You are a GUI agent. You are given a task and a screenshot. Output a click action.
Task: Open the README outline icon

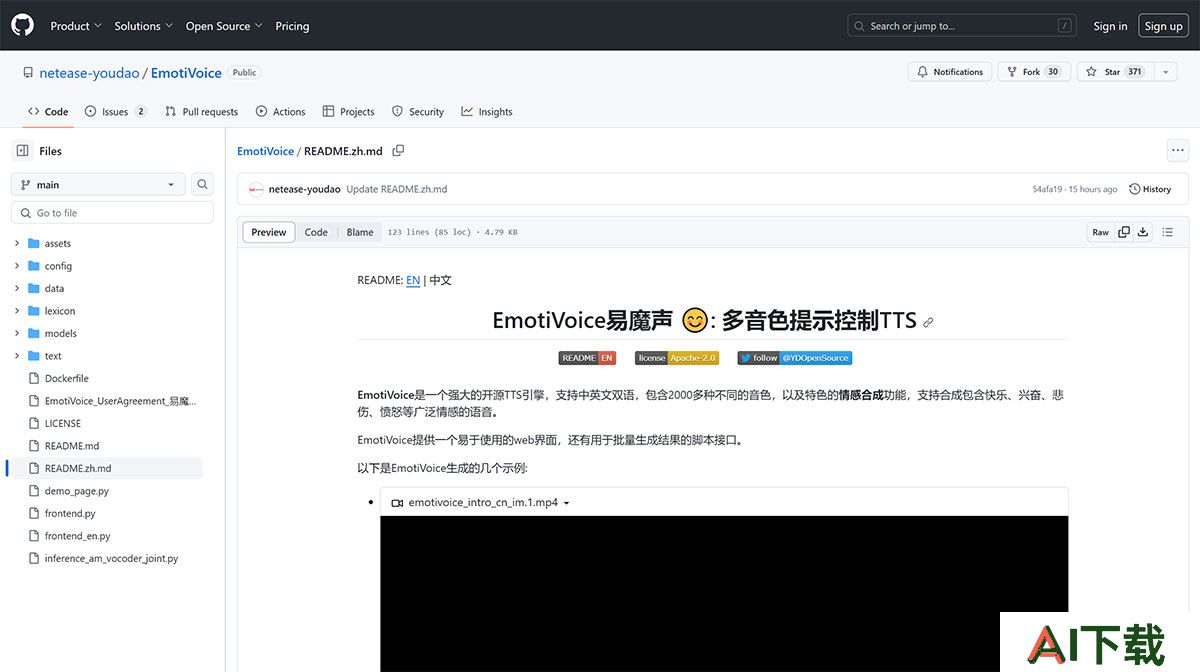1167,232
